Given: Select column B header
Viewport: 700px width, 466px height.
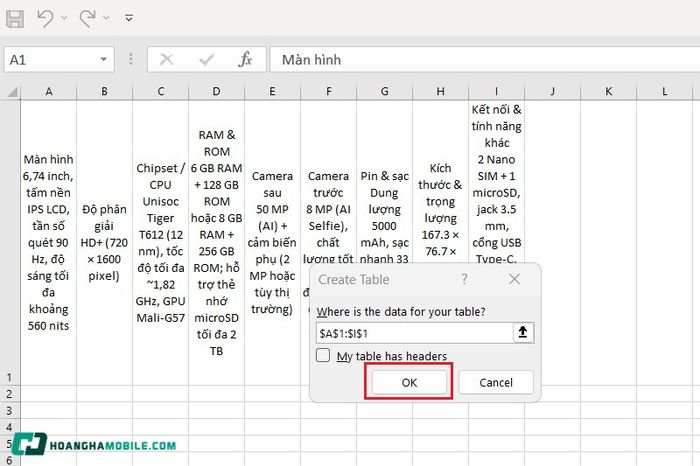Looking at the screenshot, I should pos(104,92).
